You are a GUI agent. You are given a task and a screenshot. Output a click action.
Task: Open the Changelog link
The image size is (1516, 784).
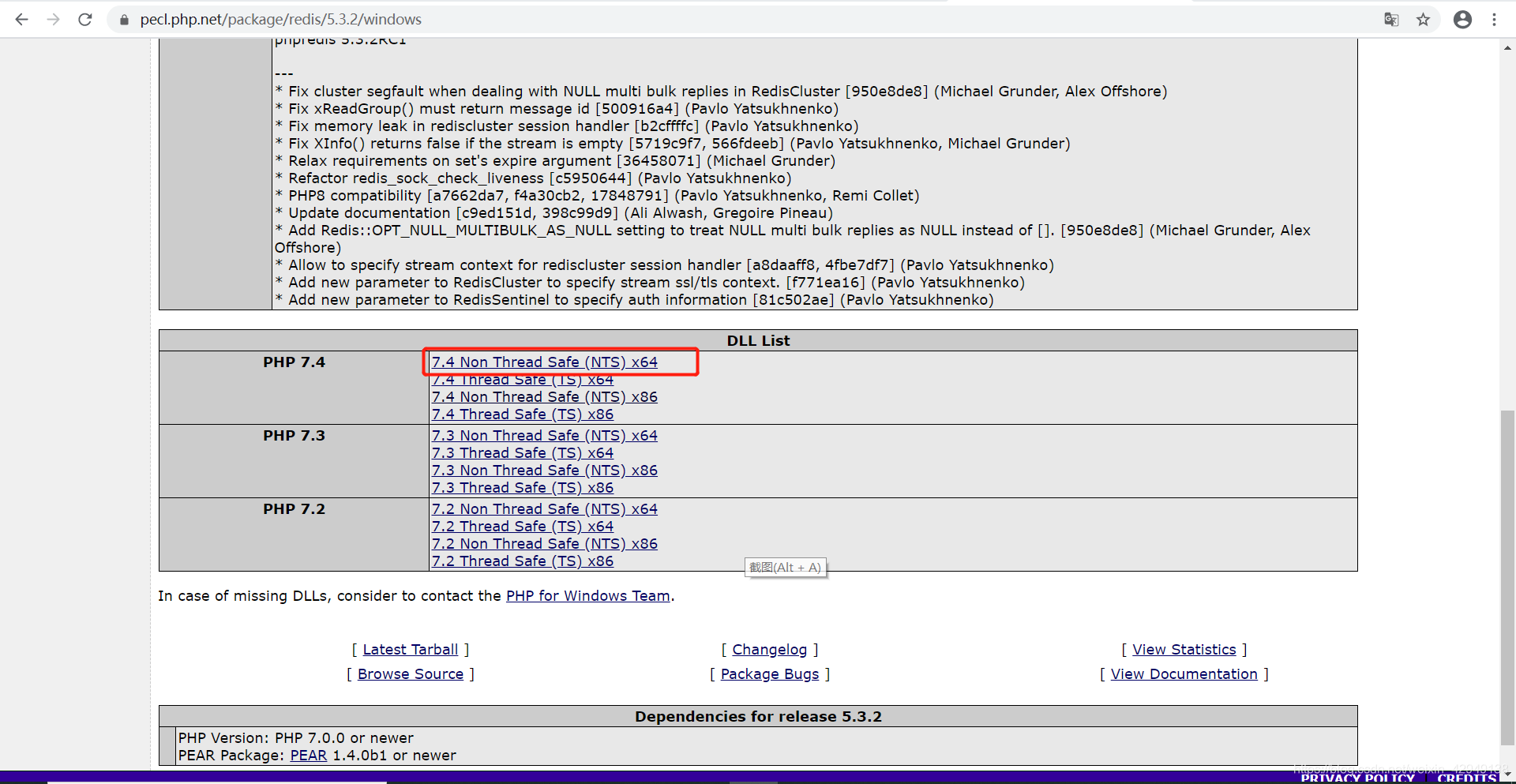tap(770, 649)
